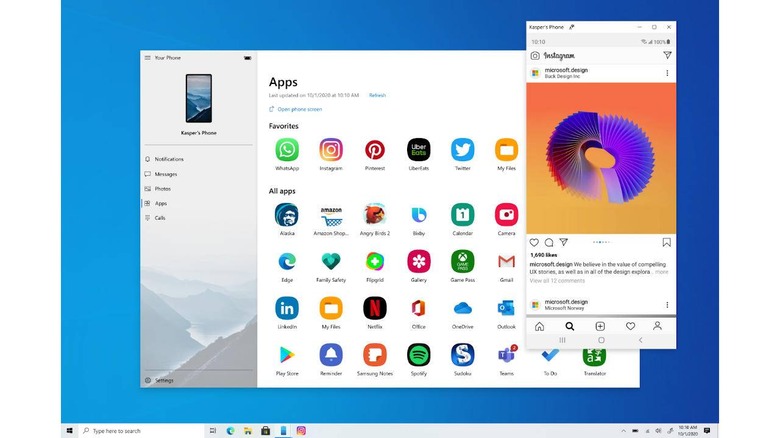Open Angry Birds 2 app
Screen dimensions: 780x438
(x=375, y=214)
